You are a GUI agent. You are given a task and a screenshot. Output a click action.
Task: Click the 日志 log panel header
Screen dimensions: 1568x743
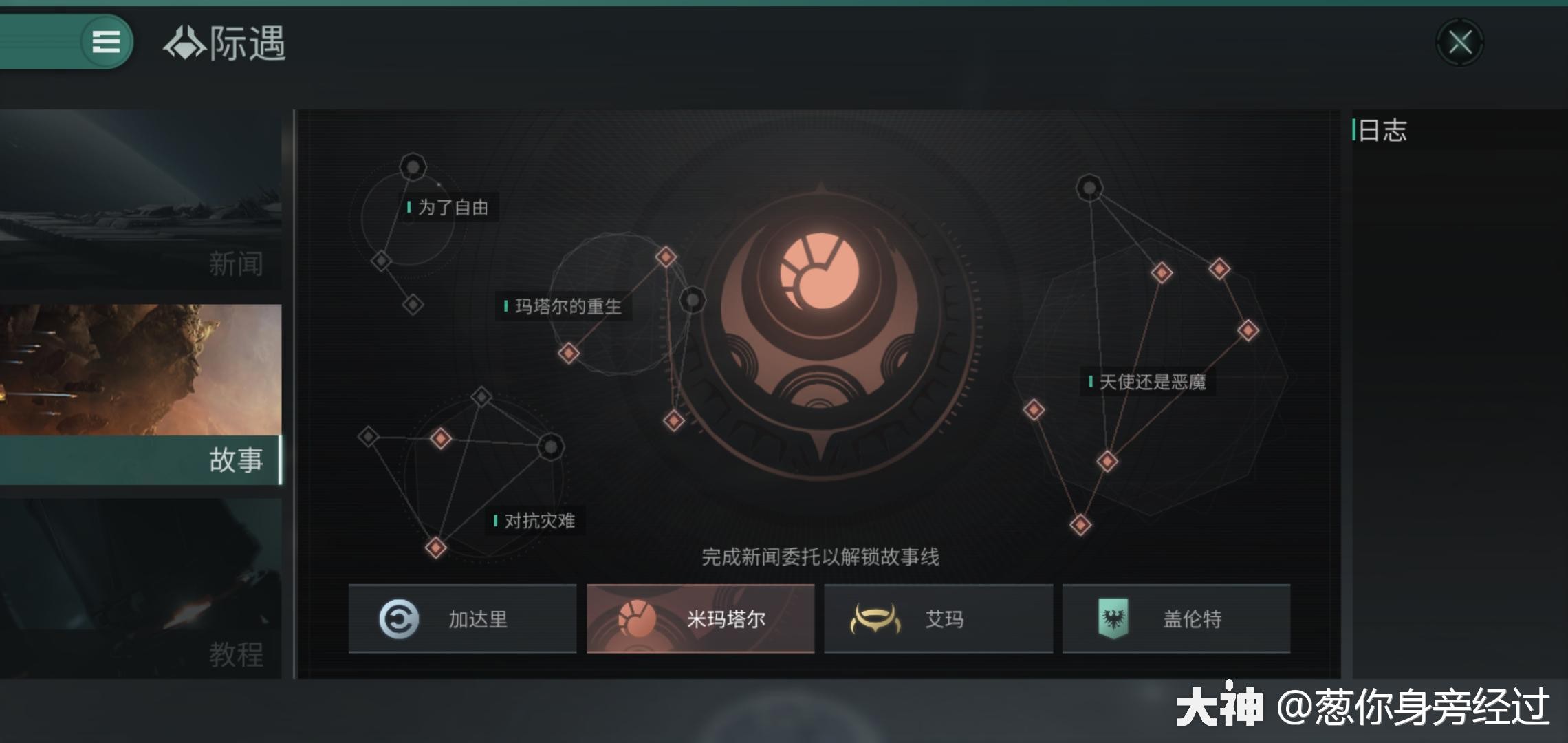(1382, 130)
